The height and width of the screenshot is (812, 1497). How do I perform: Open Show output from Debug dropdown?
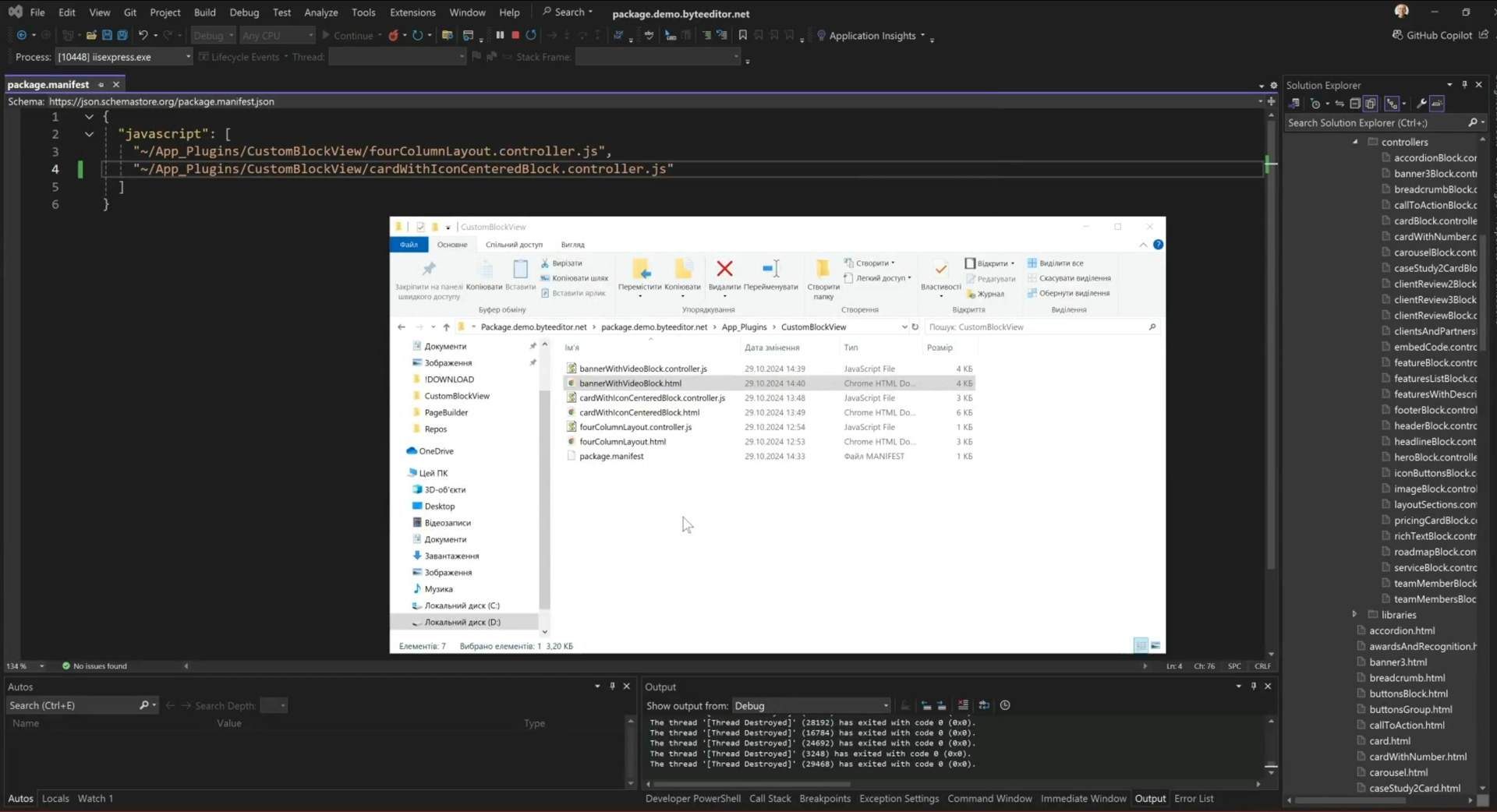tap(811, 706)
